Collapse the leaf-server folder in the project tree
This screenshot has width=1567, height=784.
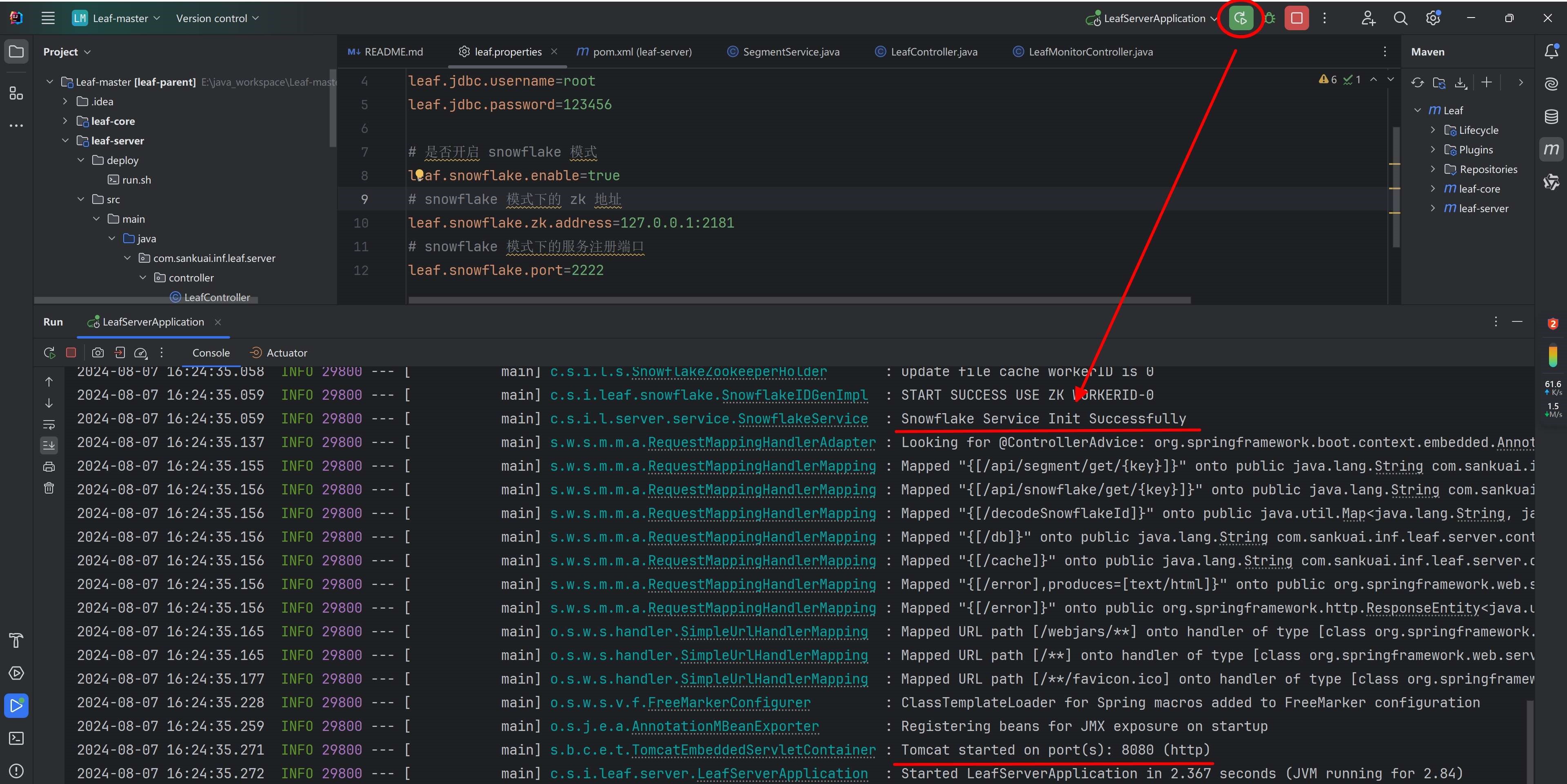(66, 140)
